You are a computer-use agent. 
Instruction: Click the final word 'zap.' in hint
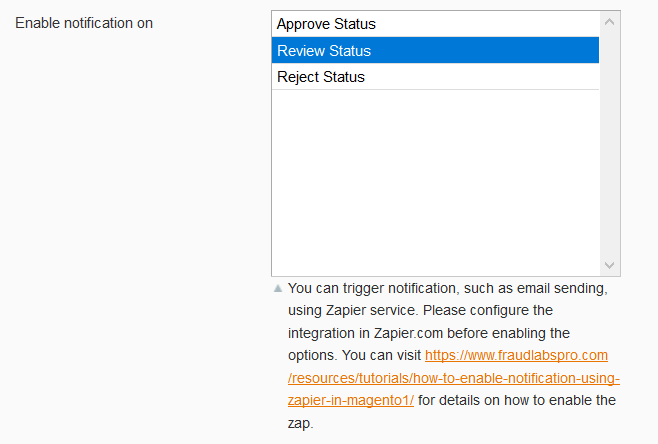(300, 423)
